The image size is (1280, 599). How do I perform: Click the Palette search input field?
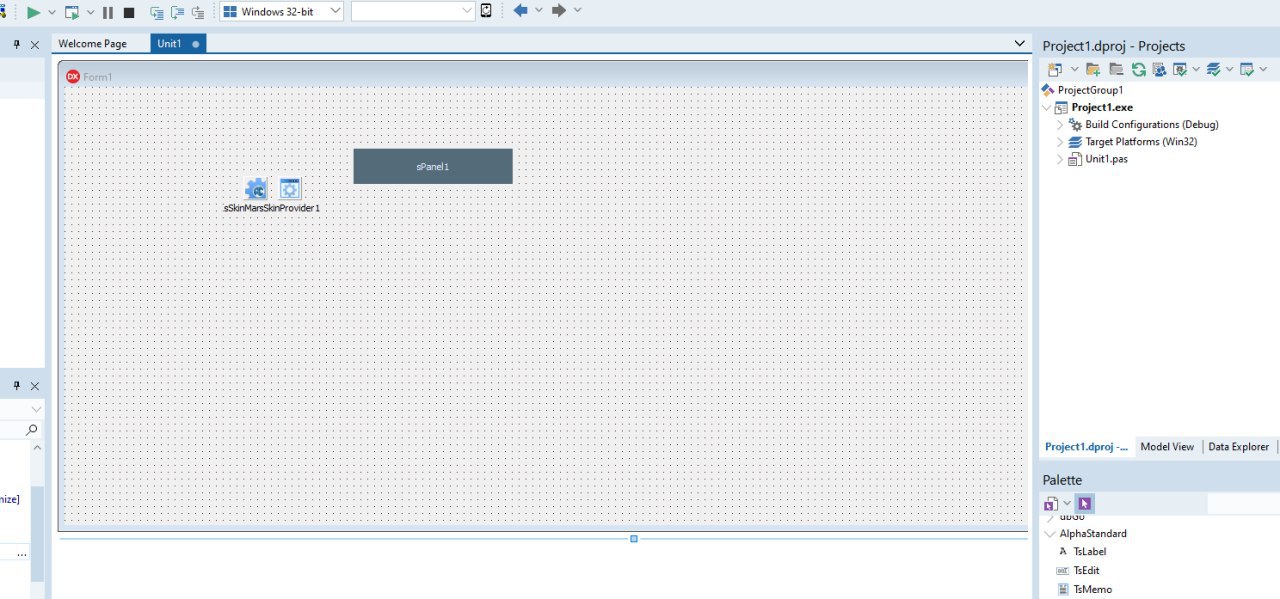pyautogui.click(x=1243, y=503)
